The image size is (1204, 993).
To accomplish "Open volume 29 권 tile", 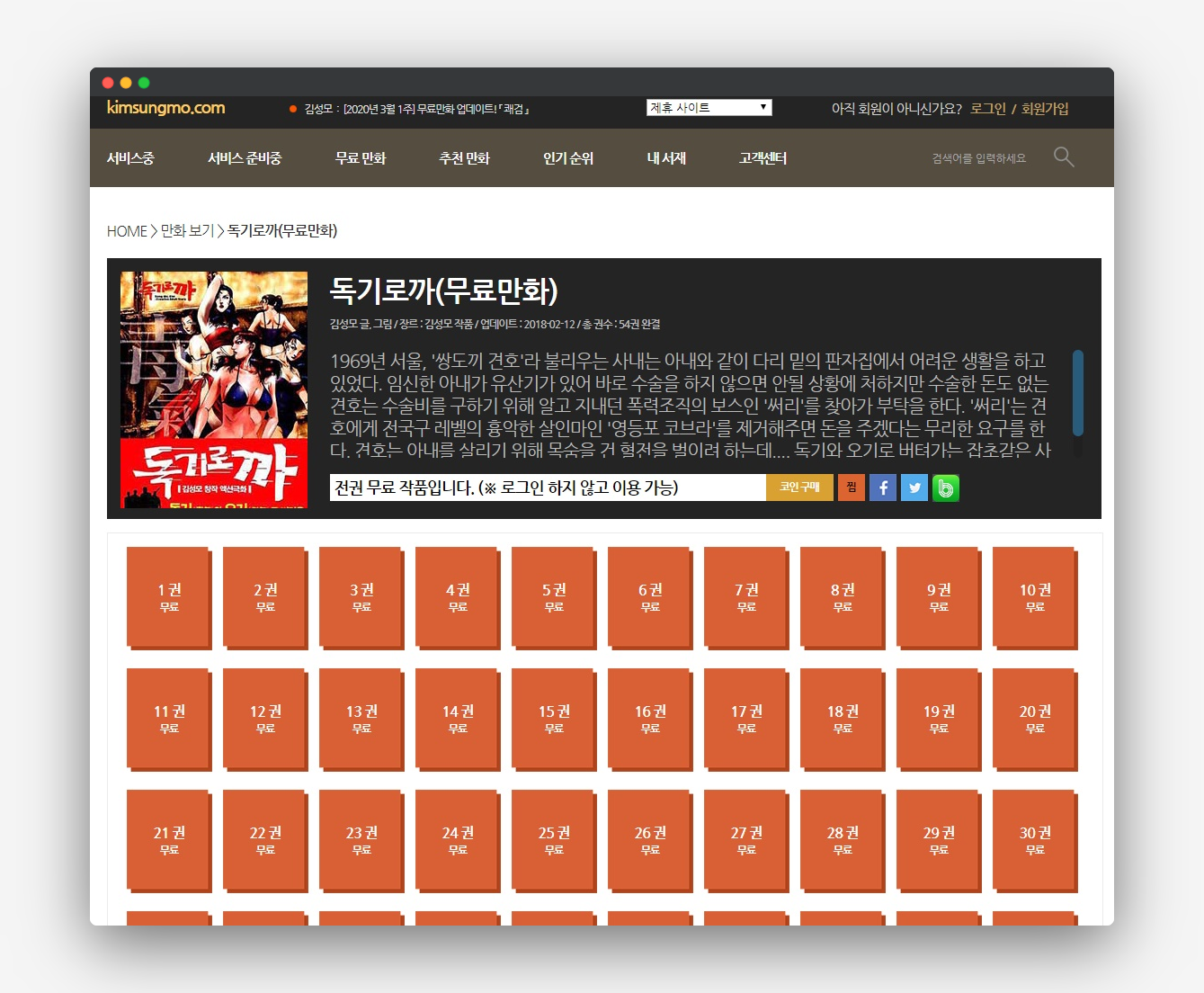I will [x=939, y=840].
